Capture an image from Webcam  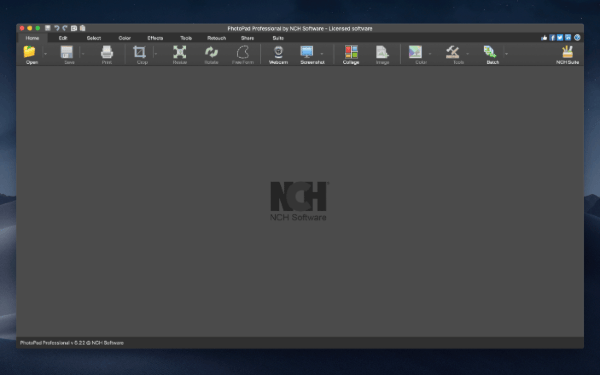(x=278, y=52)
